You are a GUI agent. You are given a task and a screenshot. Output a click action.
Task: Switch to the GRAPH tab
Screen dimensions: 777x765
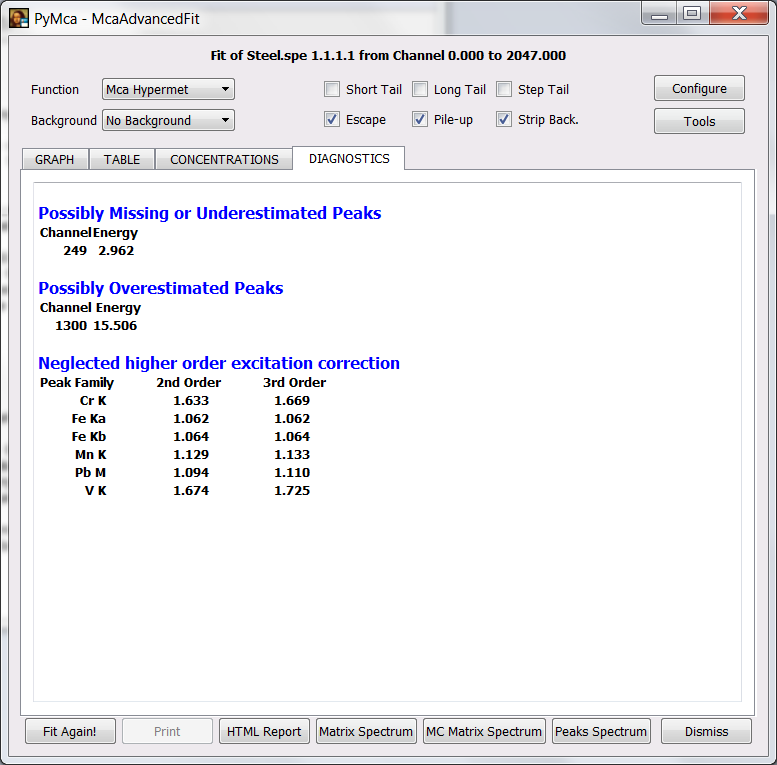55,160
